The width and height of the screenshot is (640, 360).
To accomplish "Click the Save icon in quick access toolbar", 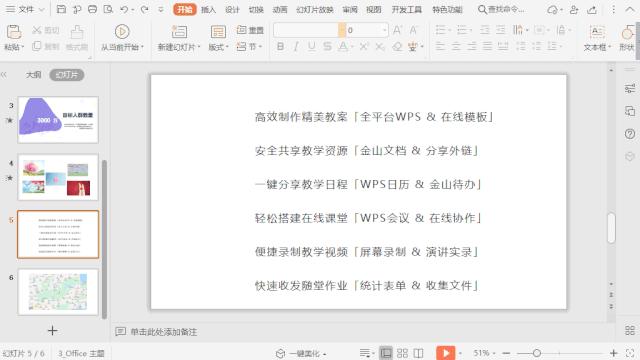I will 61,9.
